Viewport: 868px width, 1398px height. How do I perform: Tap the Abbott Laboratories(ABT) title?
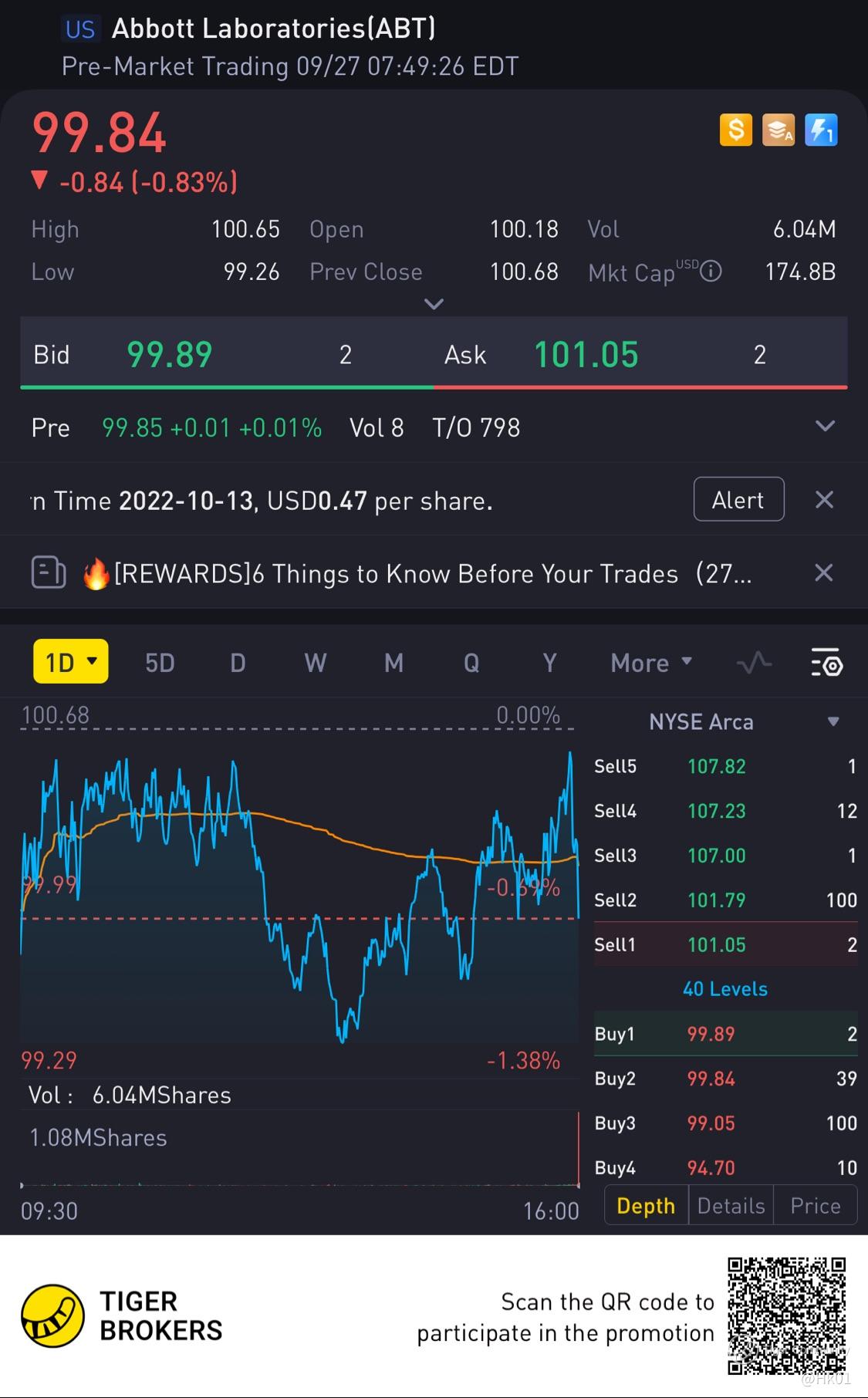[274, 29]
